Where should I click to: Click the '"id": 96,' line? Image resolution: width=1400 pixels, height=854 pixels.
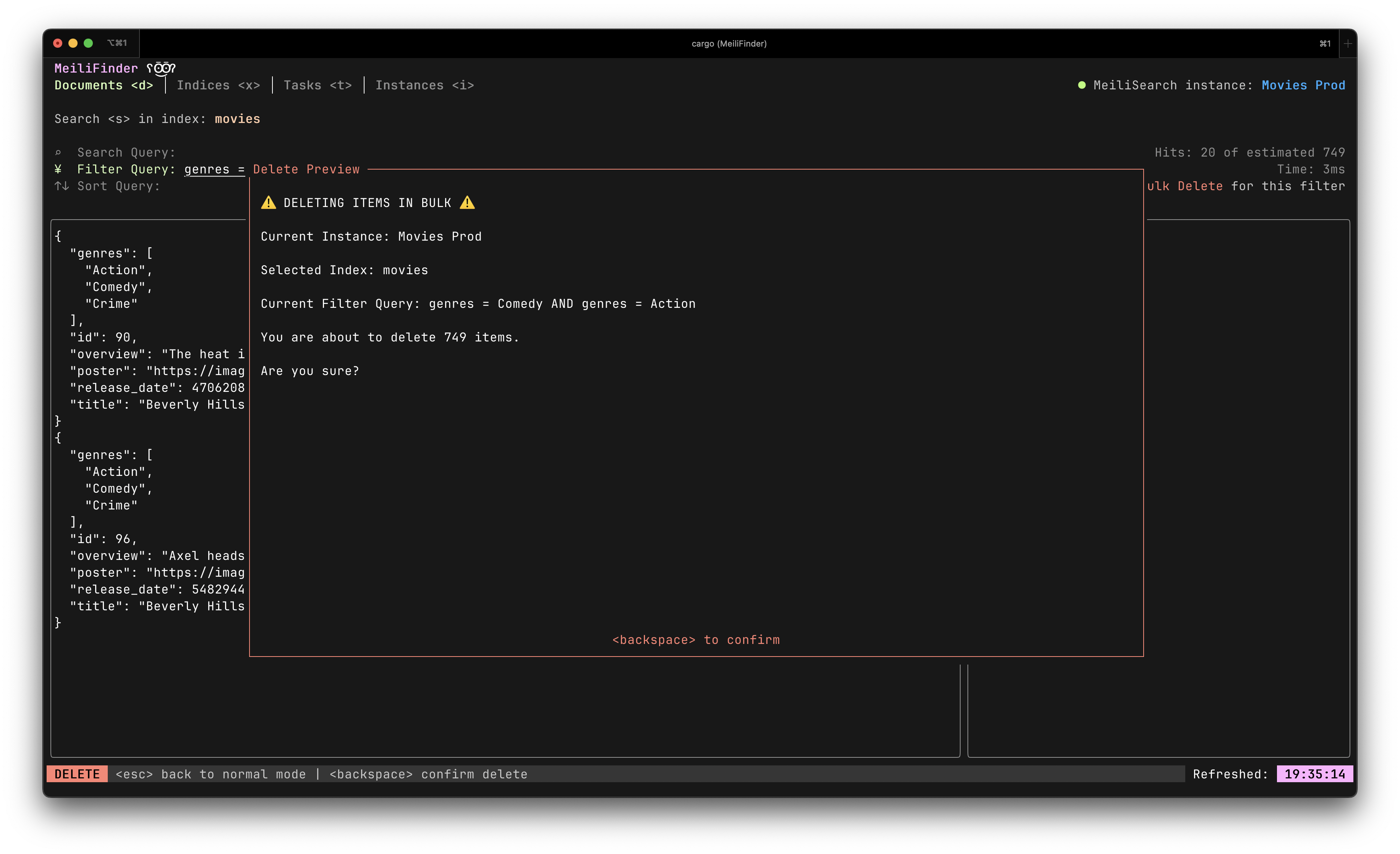pos(104,539)
